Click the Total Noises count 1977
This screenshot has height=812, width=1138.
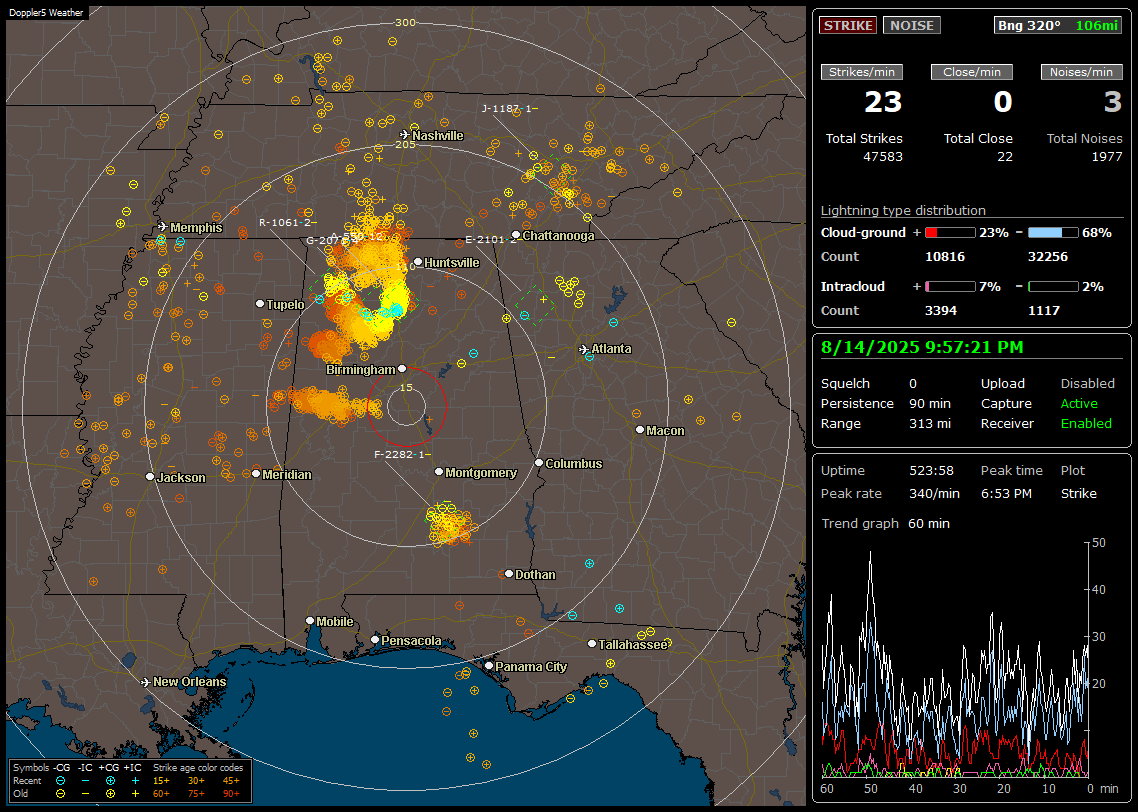click(1107, 157)
